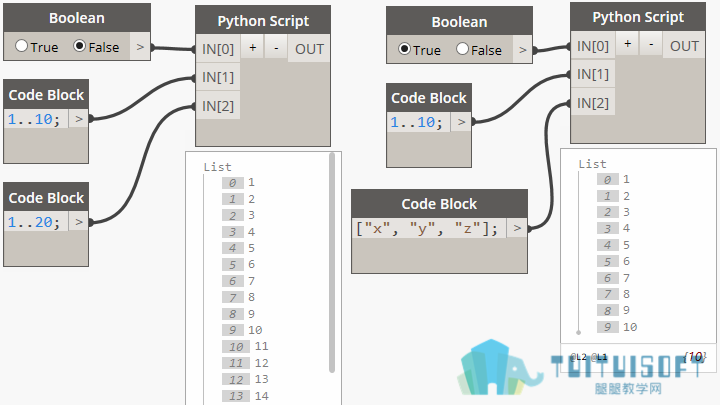Click IN[2] port on left Python Script
The width and height of the screenshot is (720, 405).
coord(218,106)
